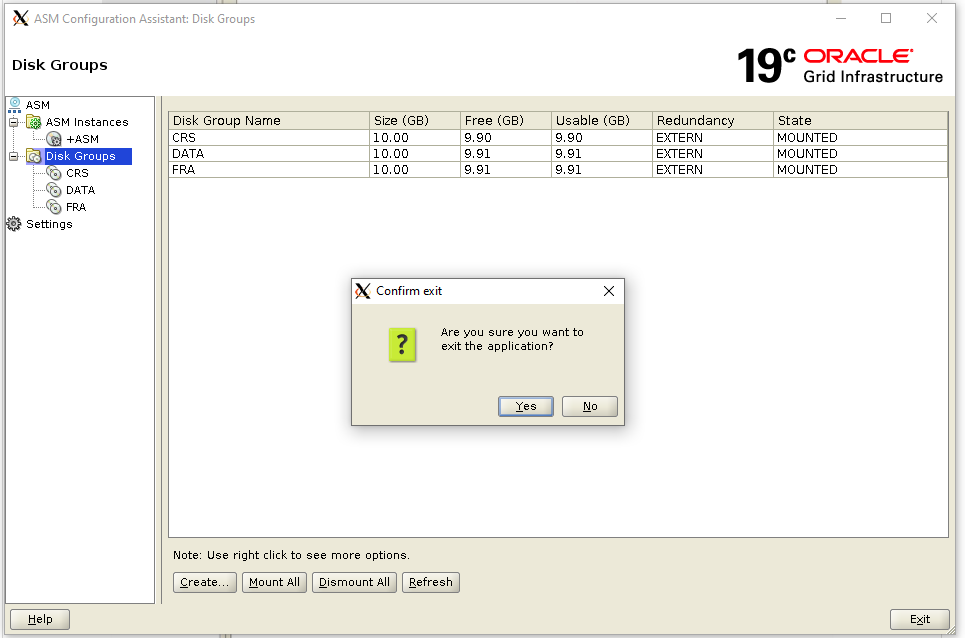Select +ASM instance label
This screenshot has height=638, width=965.
coord(82,139)
